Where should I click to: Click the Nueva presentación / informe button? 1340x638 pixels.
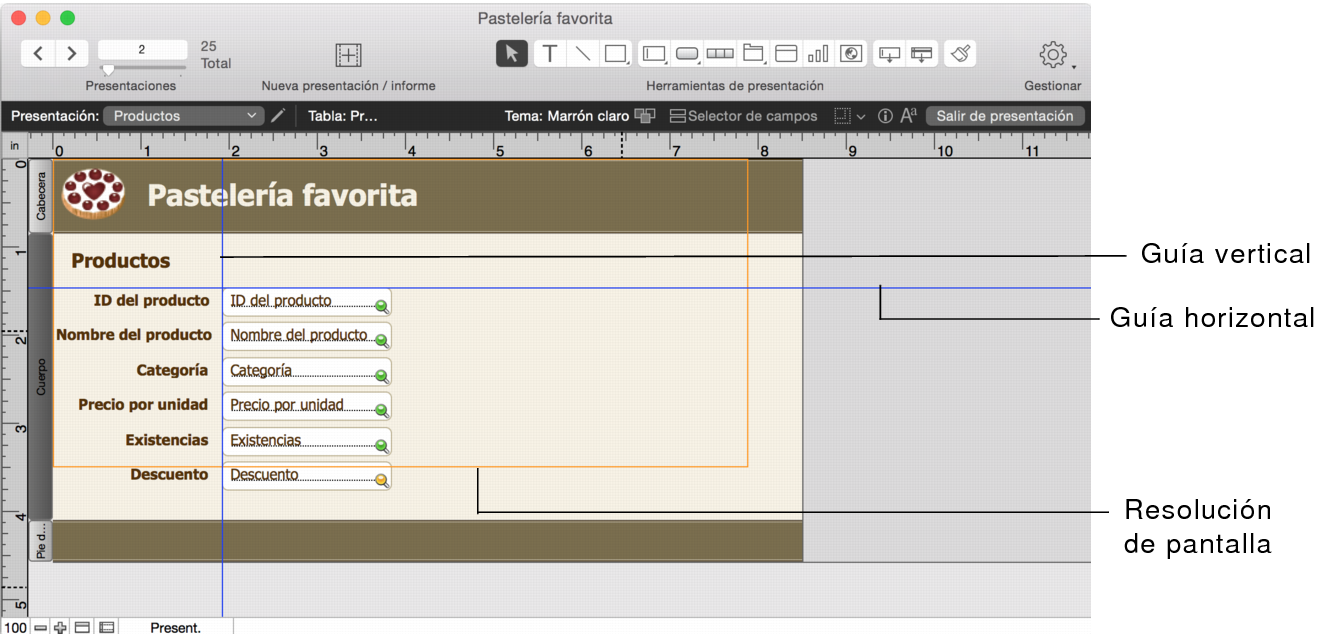pos(348,55)
